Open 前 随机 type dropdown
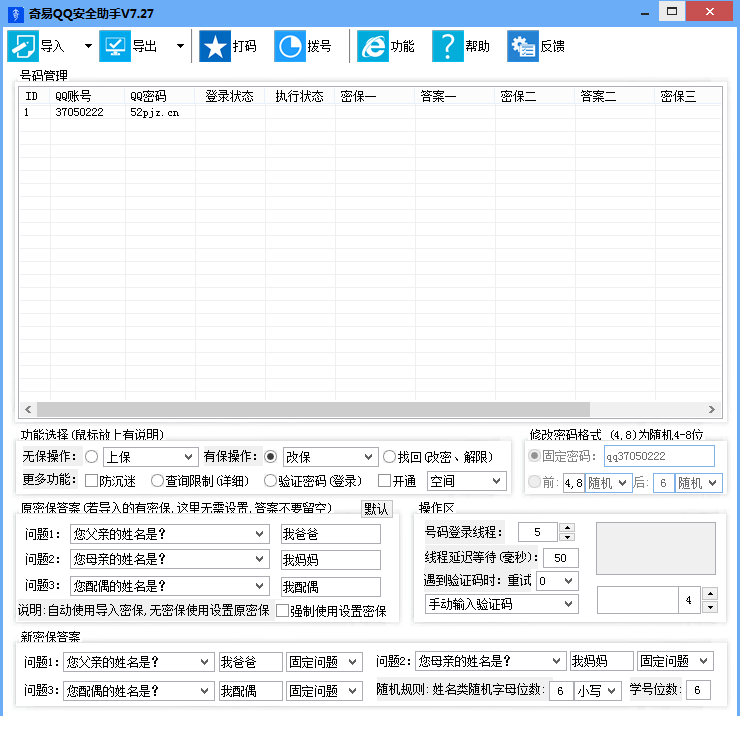The height and width of the screenshot is (739, 740). pyautogui.click(x=608, y=483)
